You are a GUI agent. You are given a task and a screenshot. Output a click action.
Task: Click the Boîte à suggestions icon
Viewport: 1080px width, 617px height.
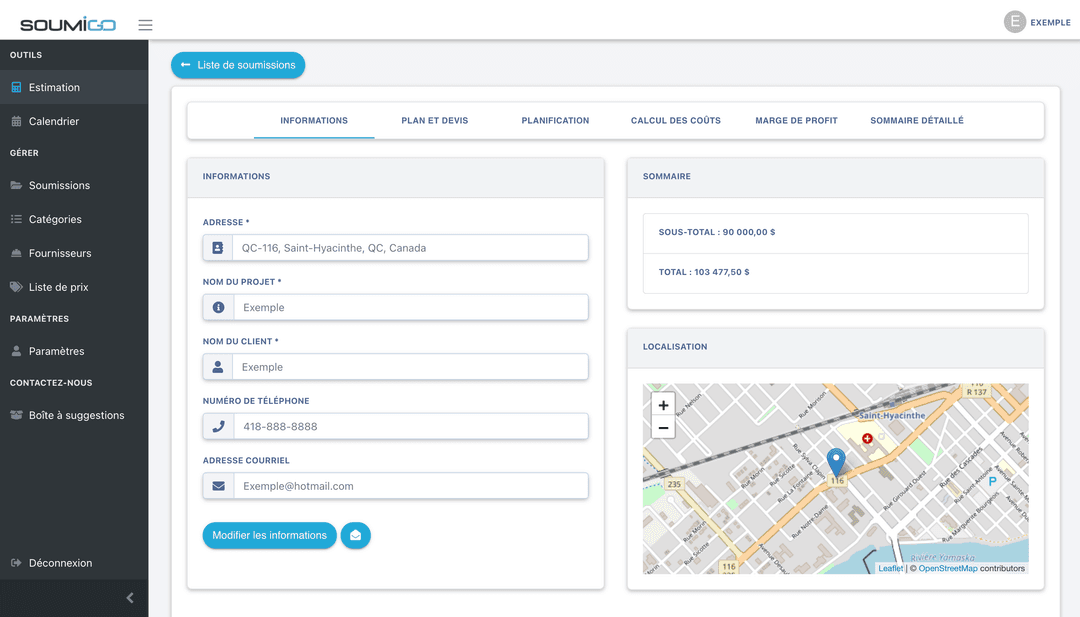(x=16, y=415)
